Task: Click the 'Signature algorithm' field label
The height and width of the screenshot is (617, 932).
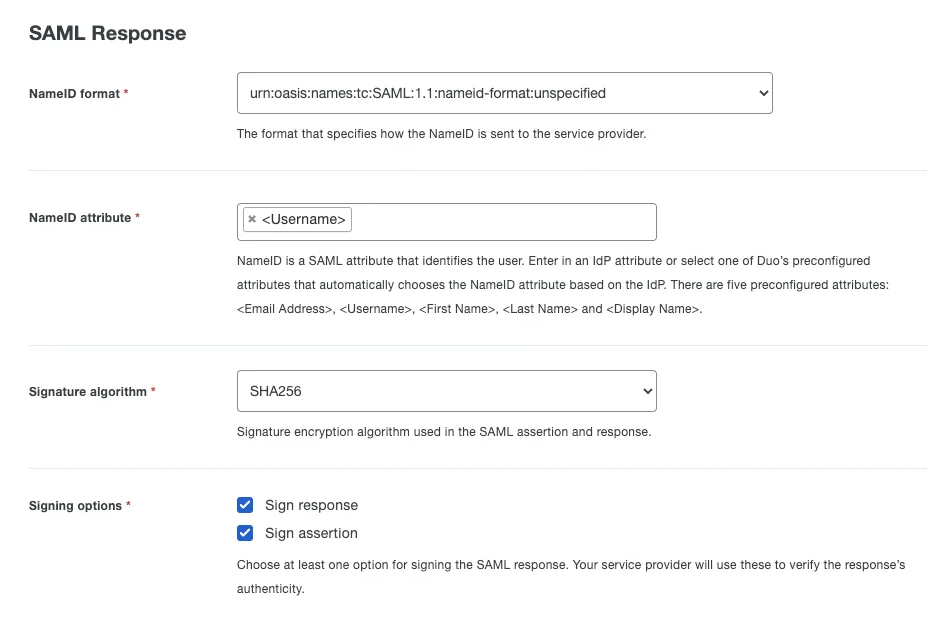Action: pyautogui.click(x=87, y=392)
